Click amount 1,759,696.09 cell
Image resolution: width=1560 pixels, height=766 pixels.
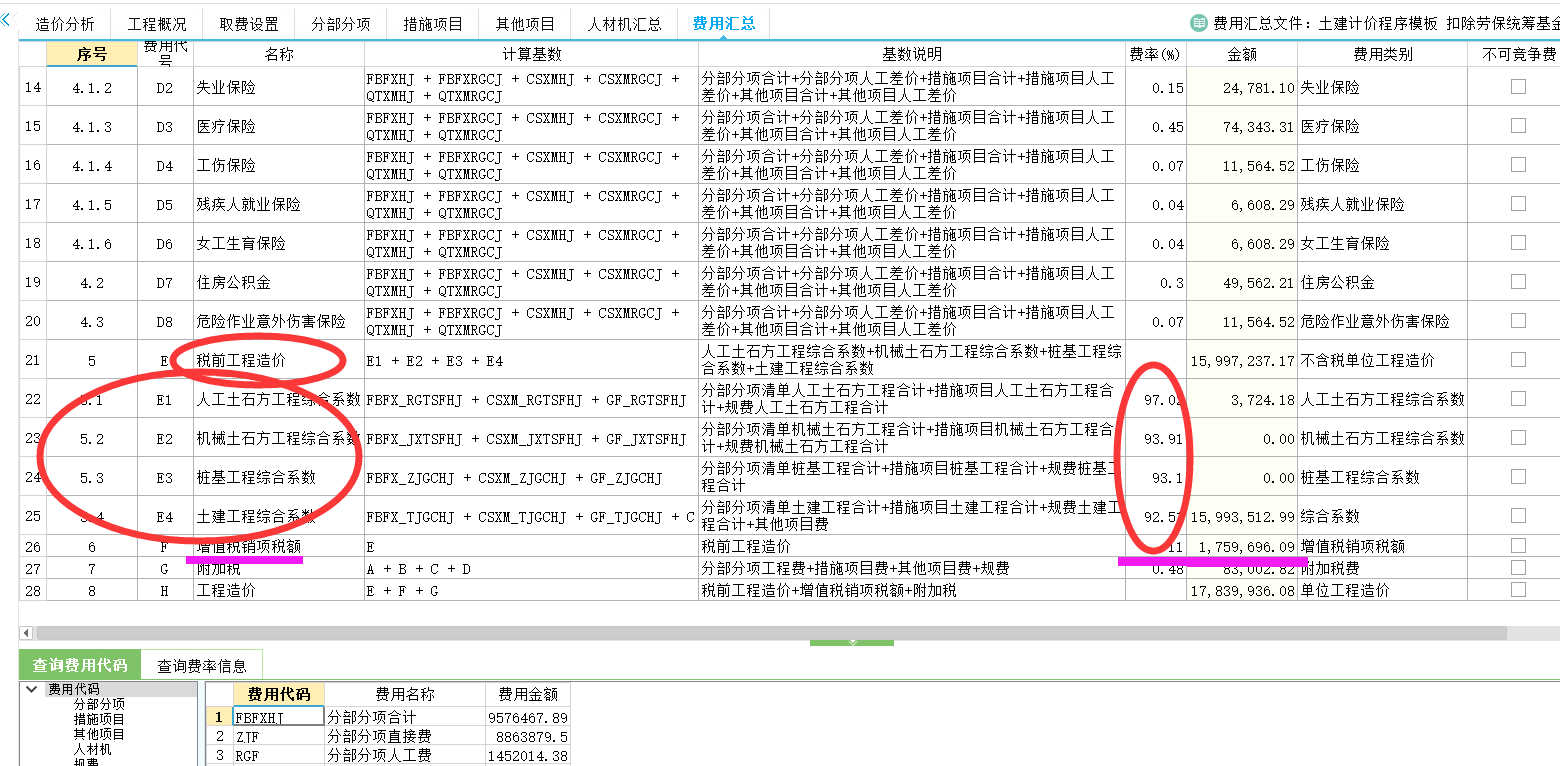tap(1242, 546)
